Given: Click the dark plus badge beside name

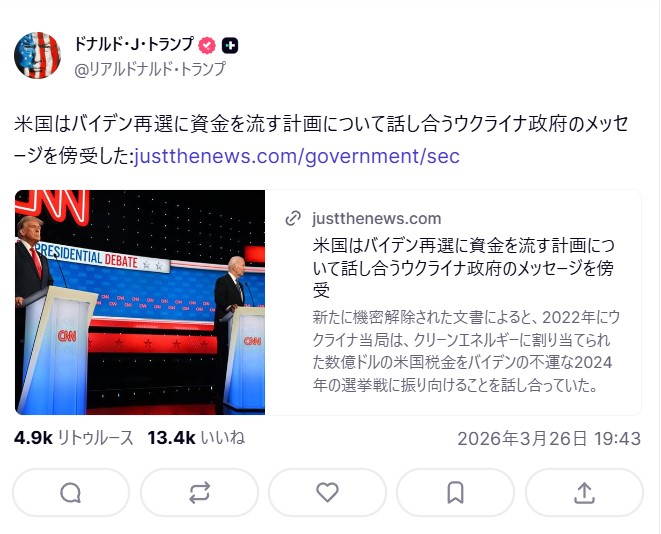Looking at the screenshot, I should point(230,45).
